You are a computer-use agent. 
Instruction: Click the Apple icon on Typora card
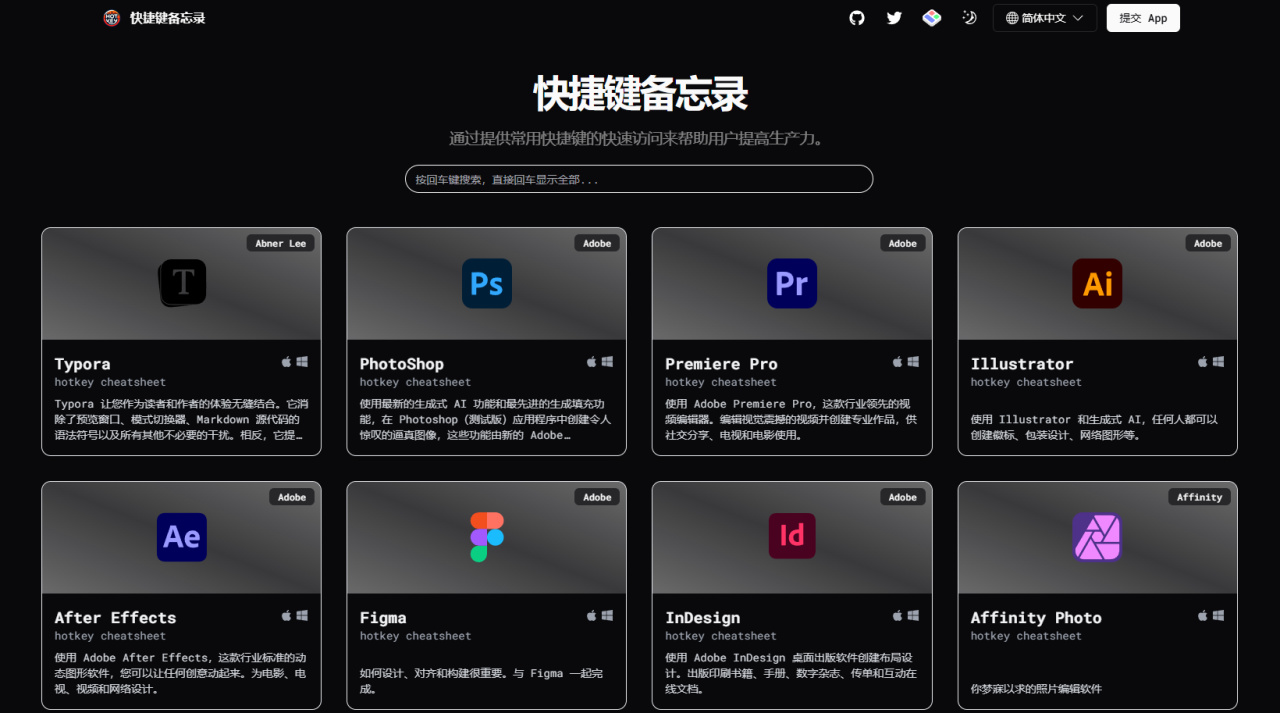click(x=287, y=361)
